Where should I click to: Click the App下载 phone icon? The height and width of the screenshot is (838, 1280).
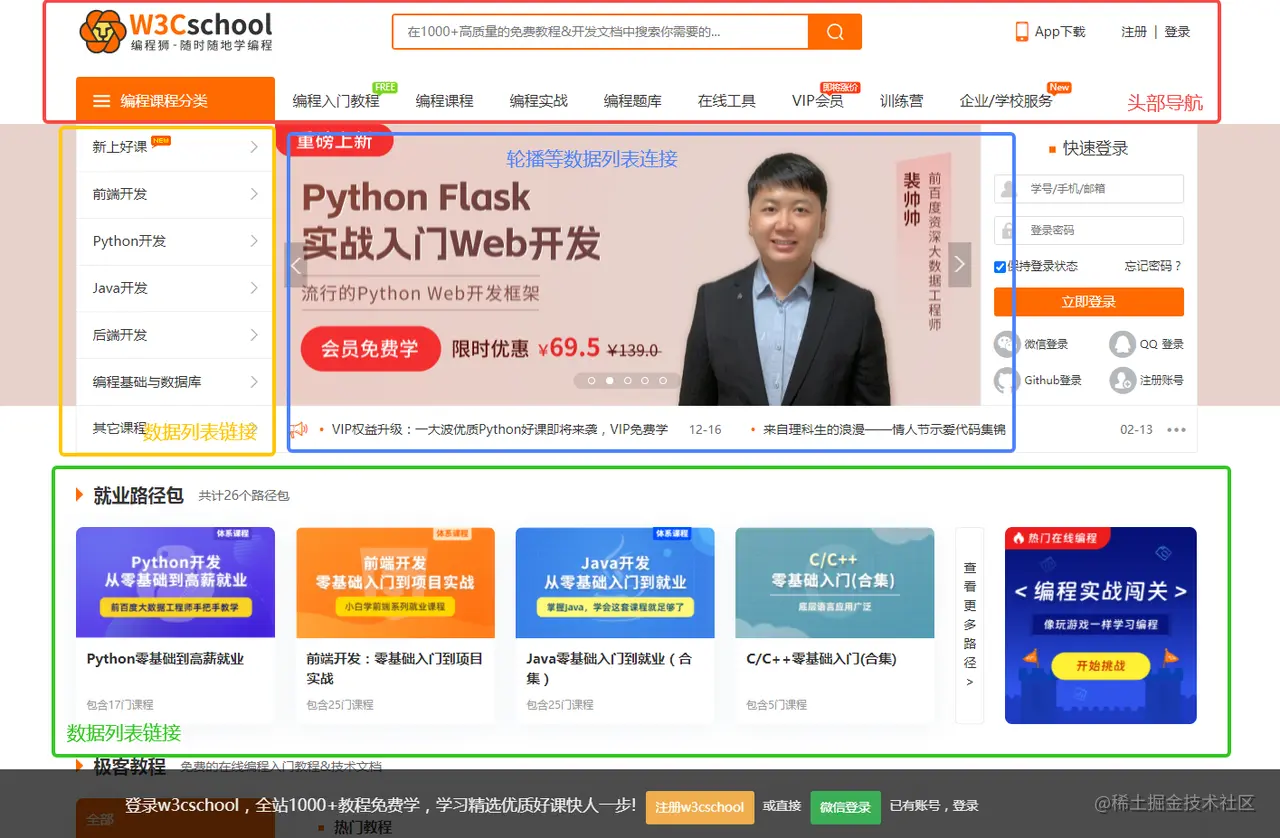(1022, 32)
